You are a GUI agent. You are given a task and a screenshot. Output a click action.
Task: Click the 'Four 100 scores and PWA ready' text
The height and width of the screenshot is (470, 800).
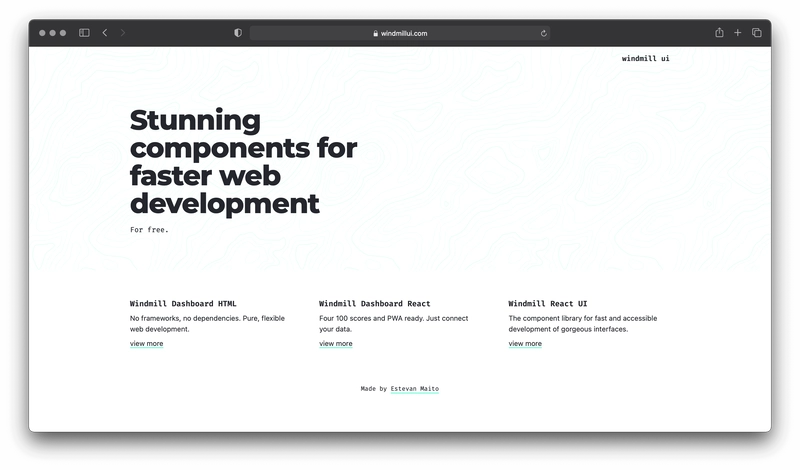pos(393,324)
